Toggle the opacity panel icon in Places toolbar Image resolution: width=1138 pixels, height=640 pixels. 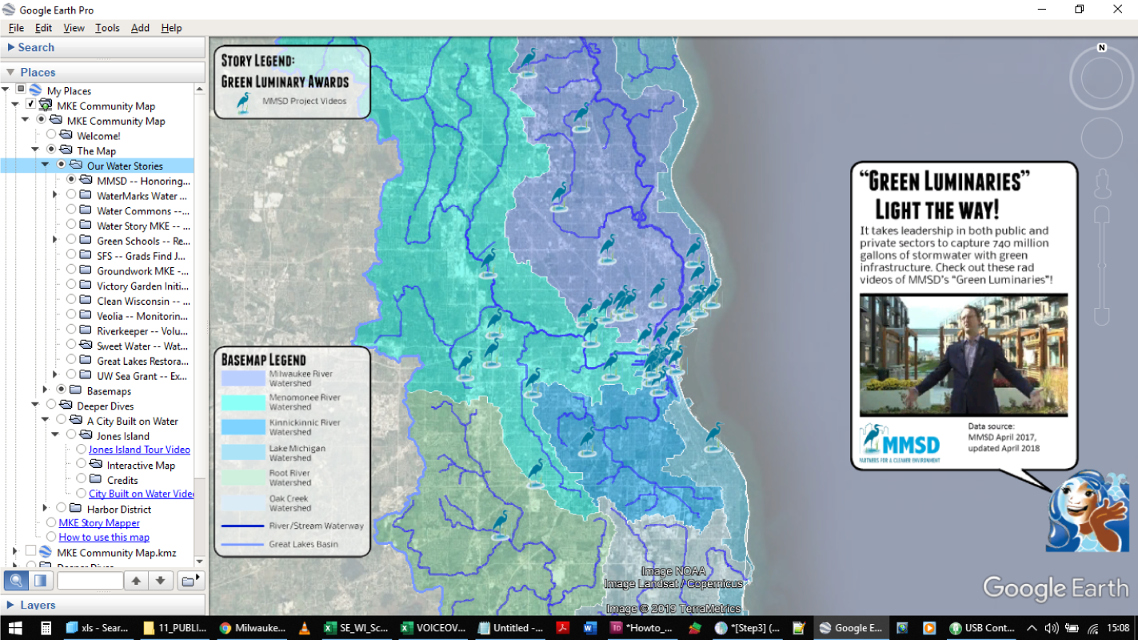pyautogui.click(x=41, y=580)
